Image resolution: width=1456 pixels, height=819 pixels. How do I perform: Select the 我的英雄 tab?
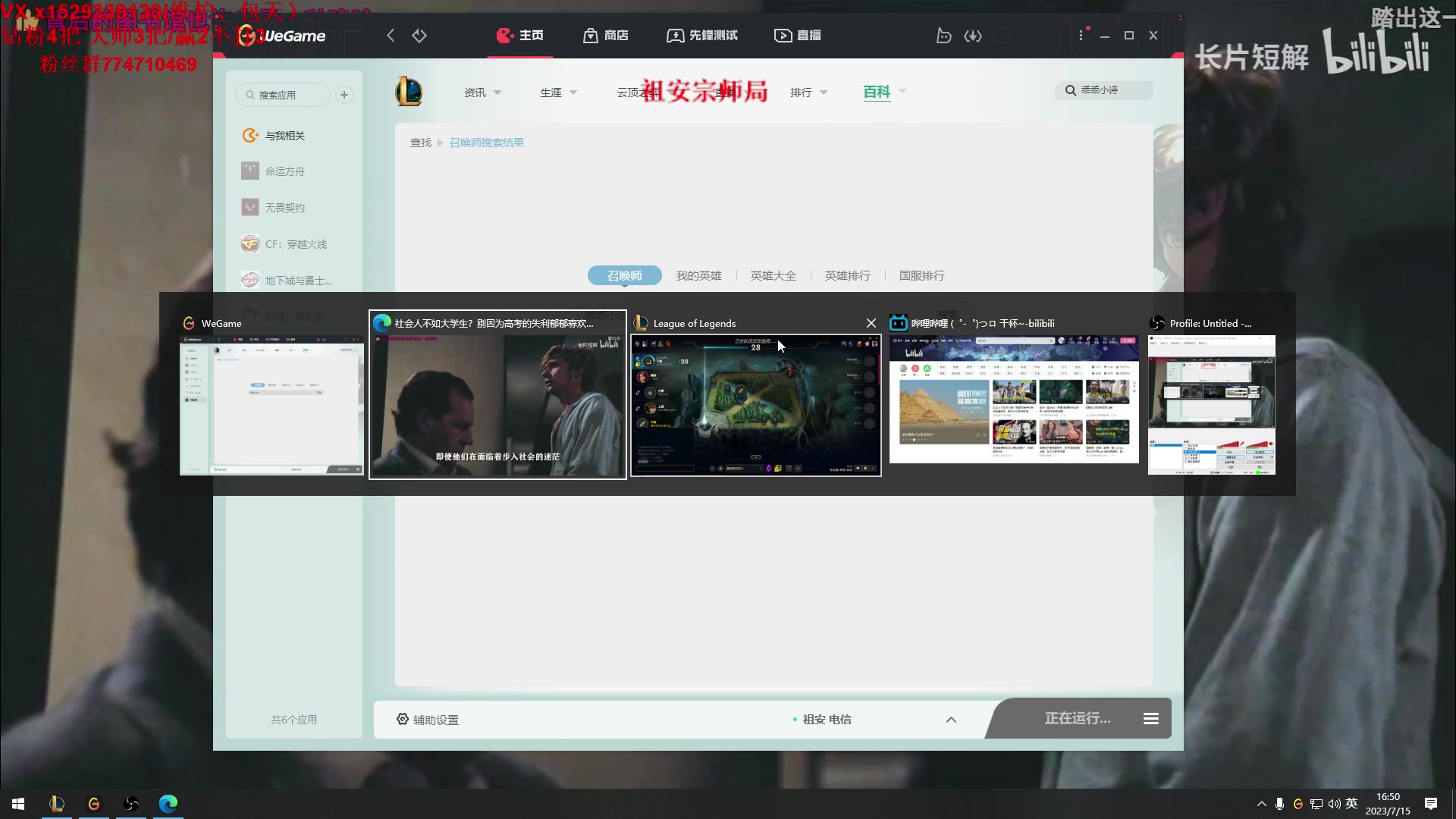[699, 276]
